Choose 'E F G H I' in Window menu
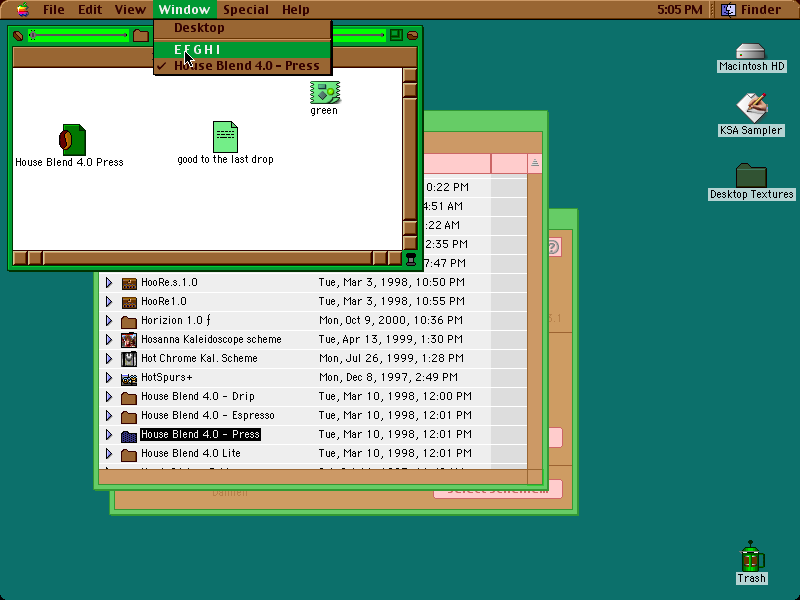 [x=242, y=49]
